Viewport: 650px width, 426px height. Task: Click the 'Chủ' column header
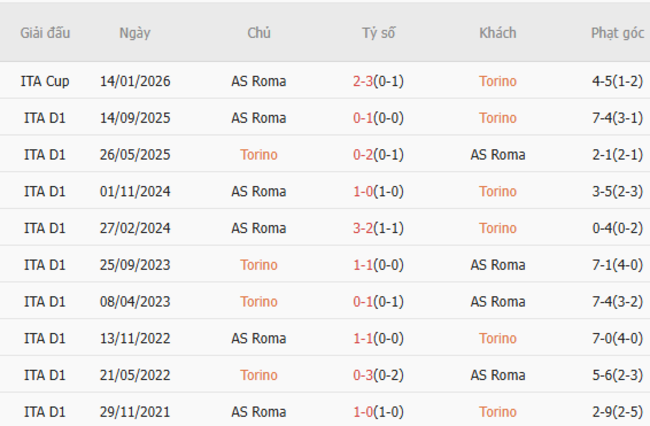[x=259, y=33]
